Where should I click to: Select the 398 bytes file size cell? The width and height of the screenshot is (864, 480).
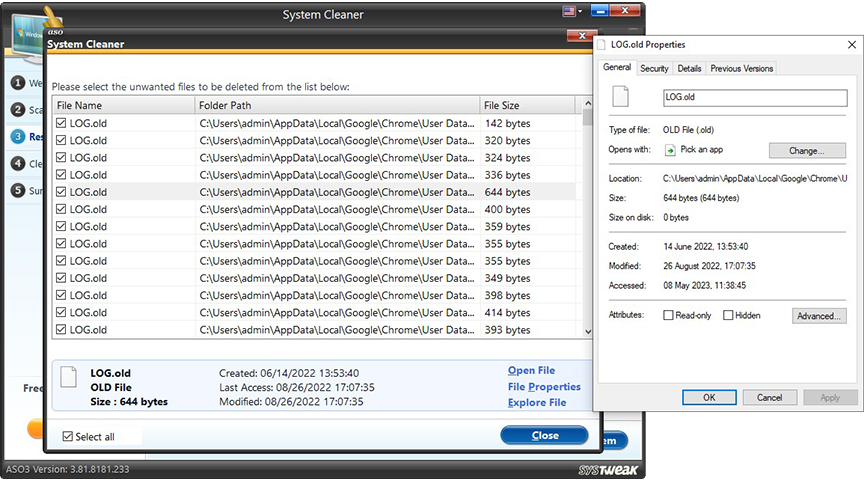507,295
